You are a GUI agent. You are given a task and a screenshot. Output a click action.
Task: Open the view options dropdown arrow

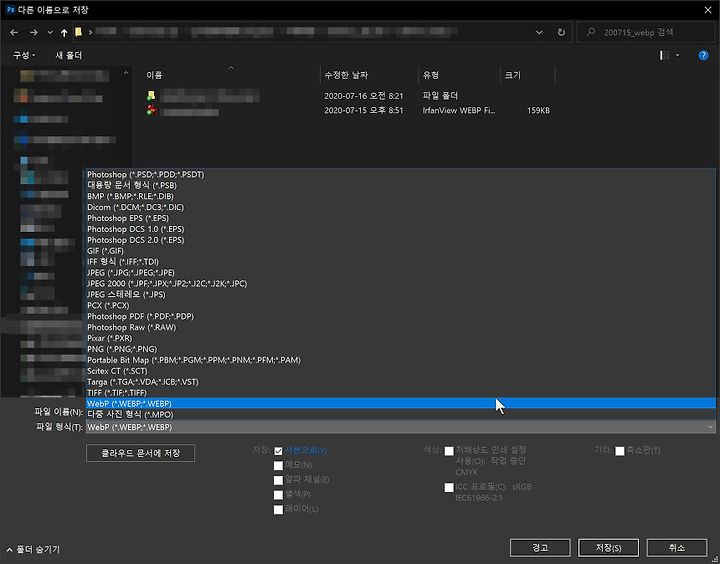tap(678, 56)
